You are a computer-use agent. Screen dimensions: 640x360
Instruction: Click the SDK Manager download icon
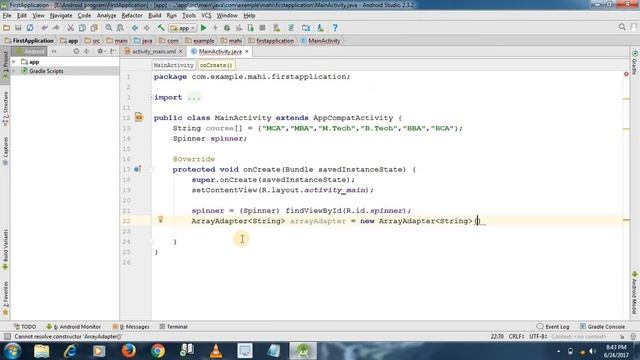[x=320, y=28]
